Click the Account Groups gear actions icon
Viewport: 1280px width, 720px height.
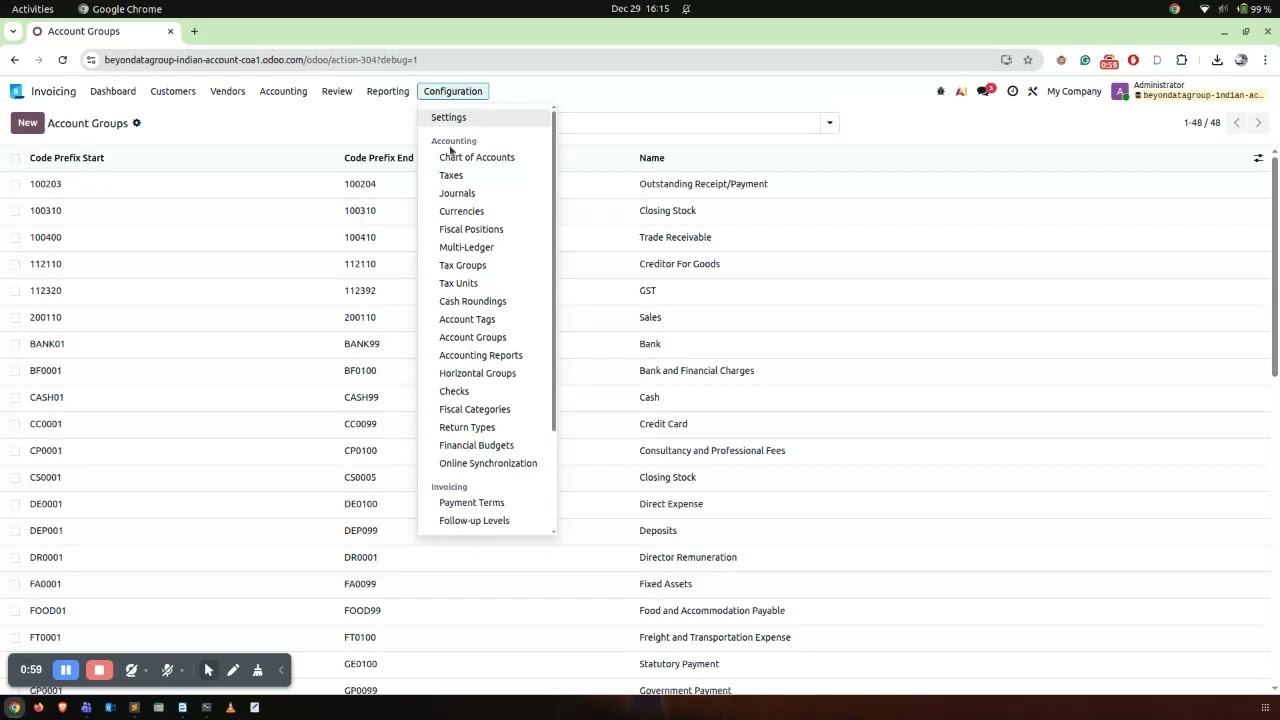click(x=137, y=123)
